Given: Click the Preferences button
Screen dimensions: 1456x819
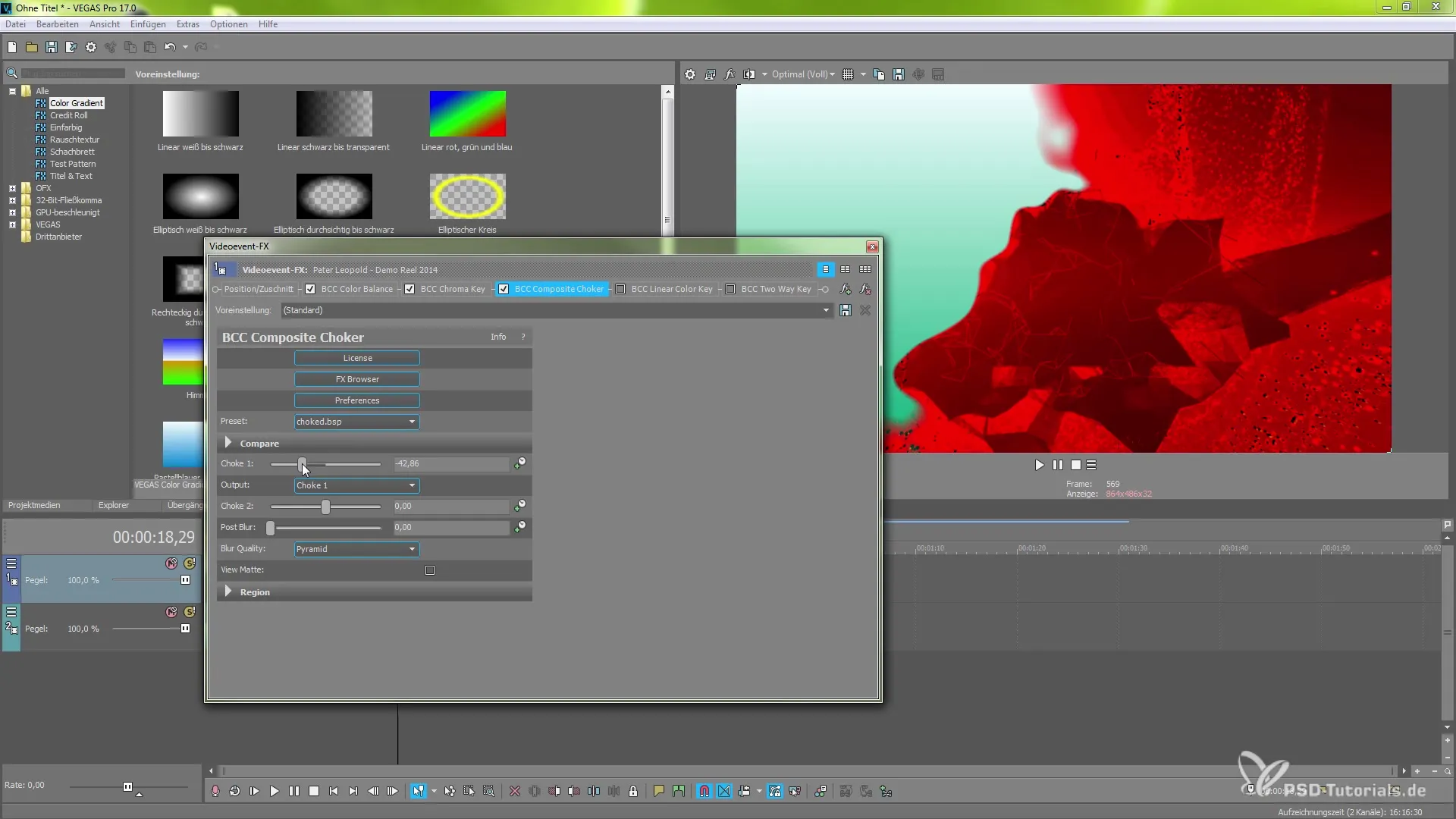Looking at the screenshot, I should 356,400.
